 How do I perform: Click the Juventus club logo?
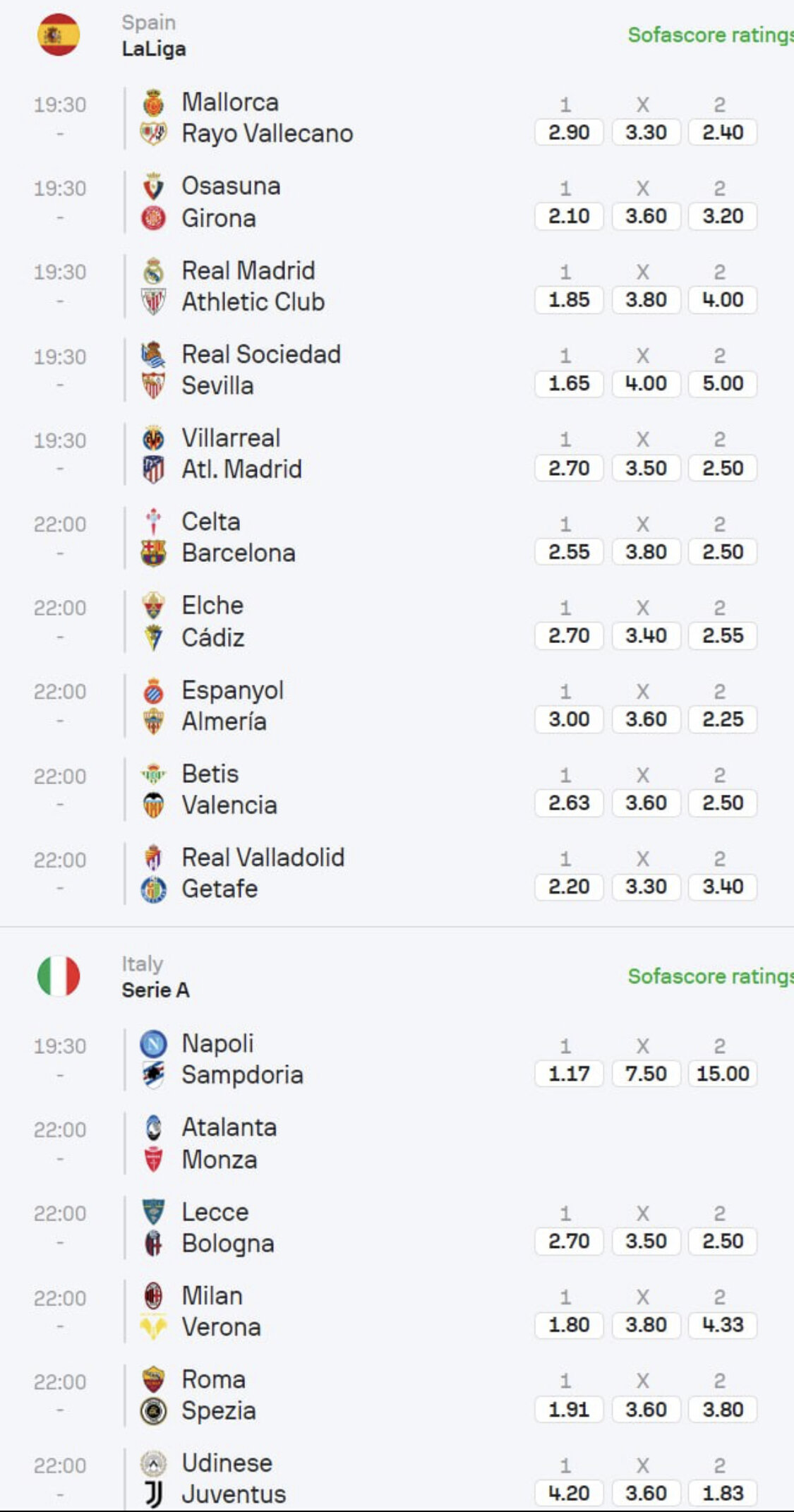[x=153, y=1494]
